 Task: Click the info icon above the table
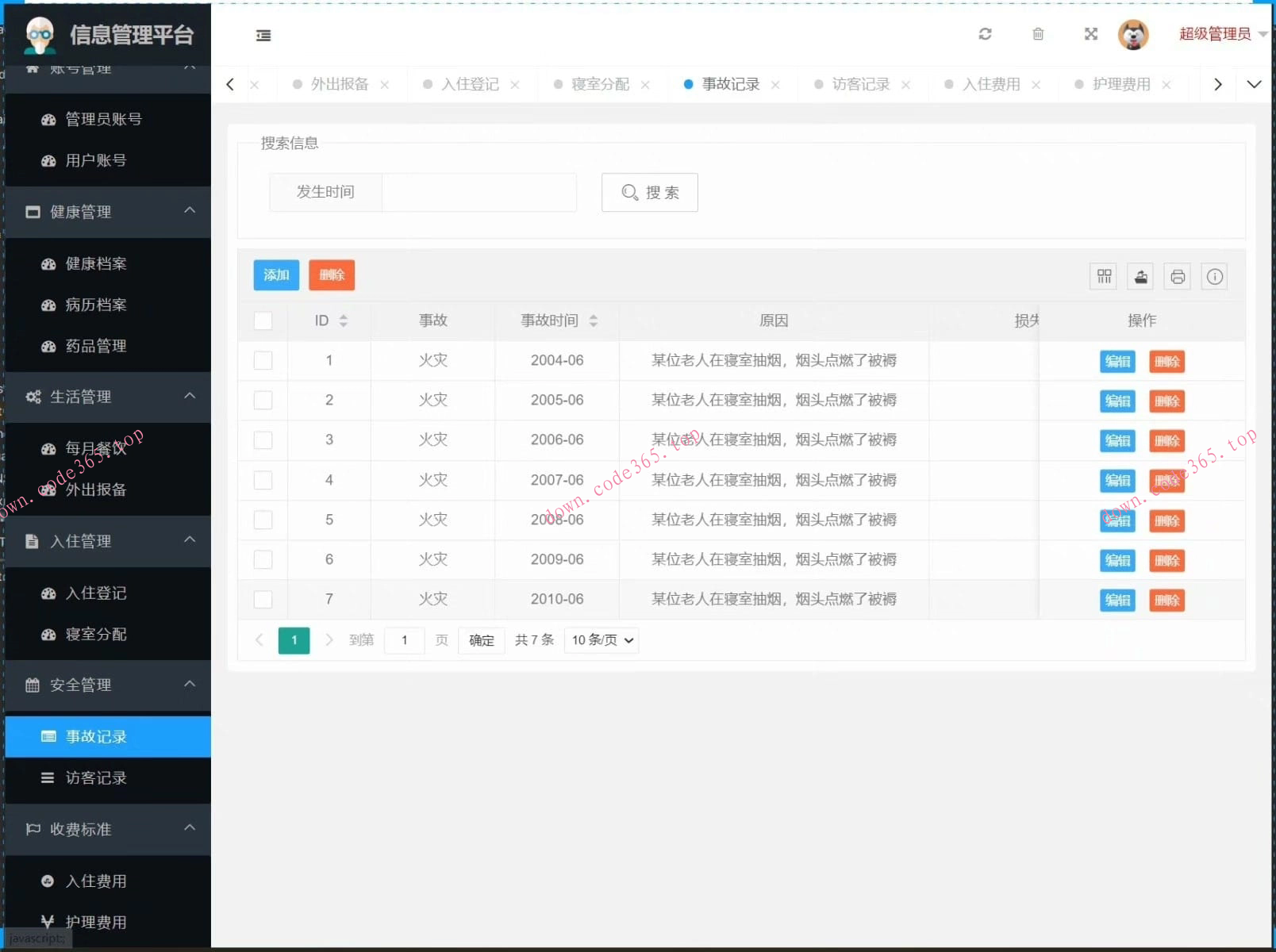pyautogui.click(x=1214, y=276)
